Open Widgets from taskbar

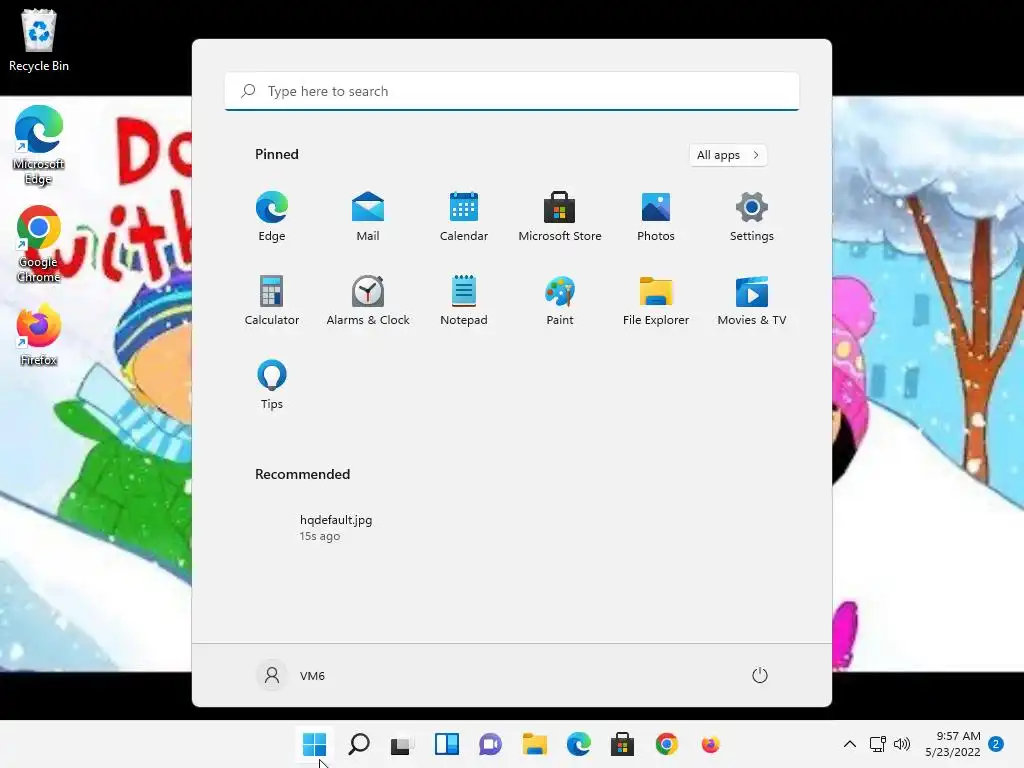coord(447,744)
